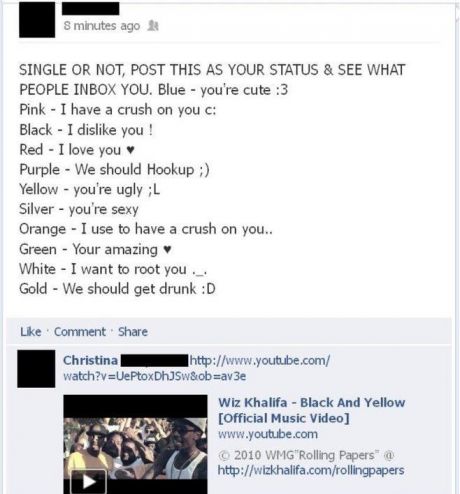Open Christina's profile from her name

[90, 360]
